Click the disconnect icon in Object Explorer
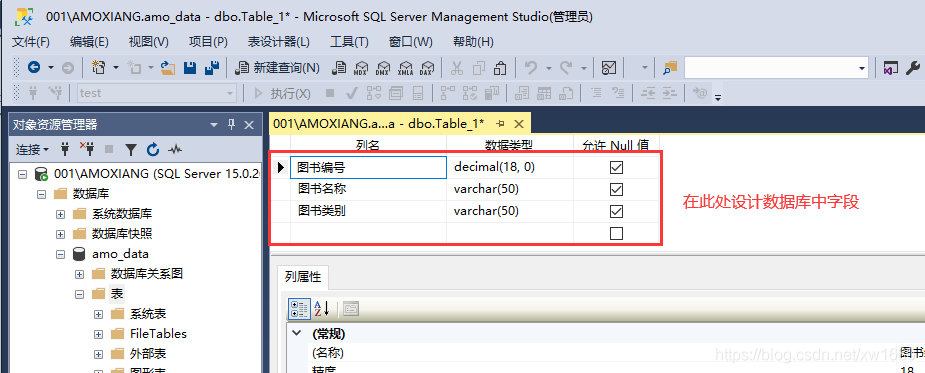Screen dimensions: 925x373 pyautogui.click(x=87, y=150)
